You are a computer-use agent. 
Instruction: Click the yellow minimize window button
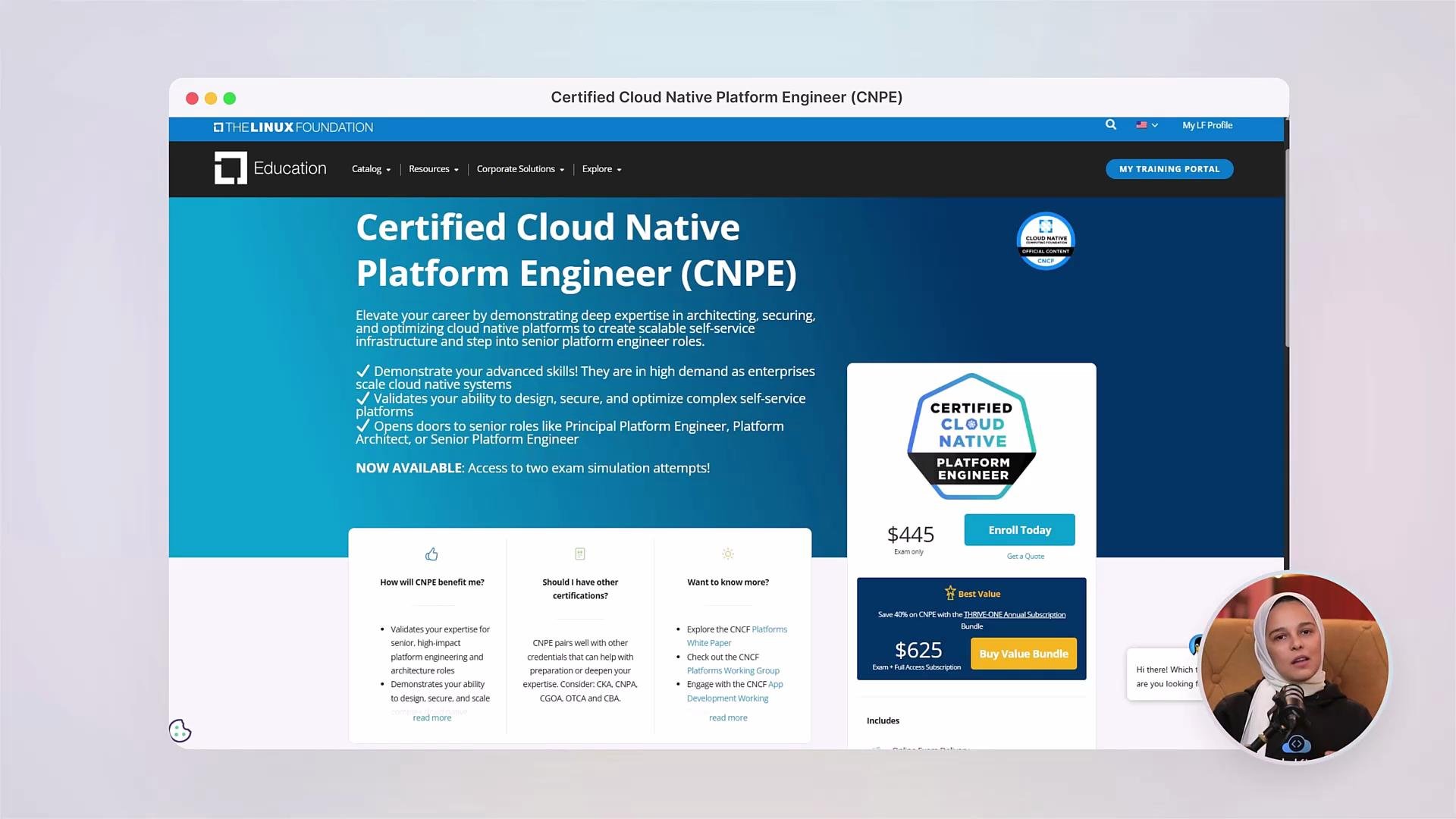[211, 99]
